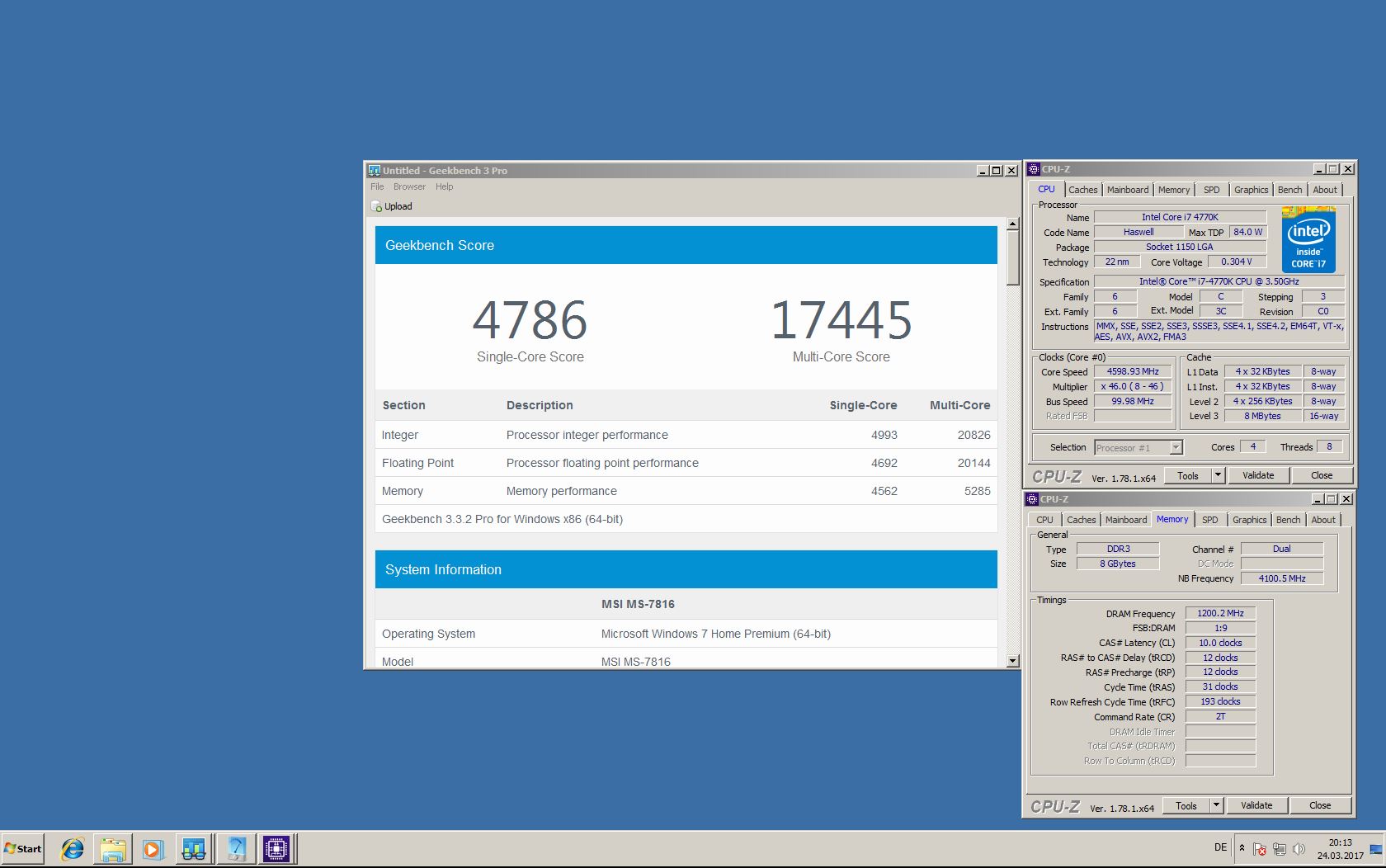The image size is (1386, 868).
Task: Select Graphics tab in bottom CPU-Z window
Action: click(1249, 520)
